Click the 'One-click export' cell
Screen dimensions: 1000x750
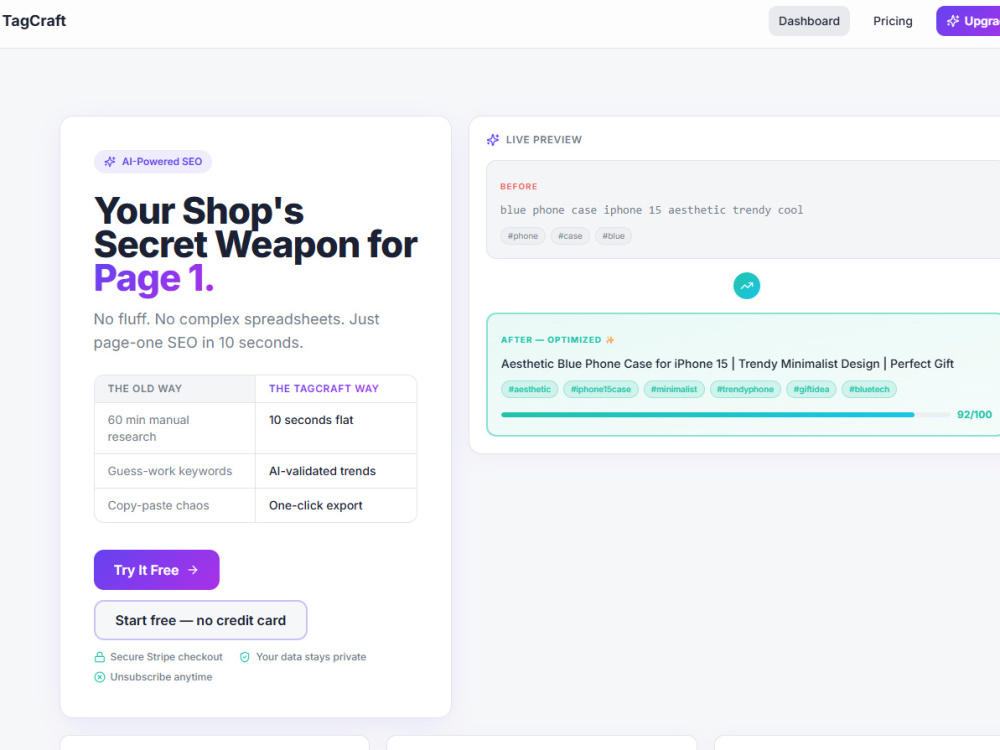point(336,505)
